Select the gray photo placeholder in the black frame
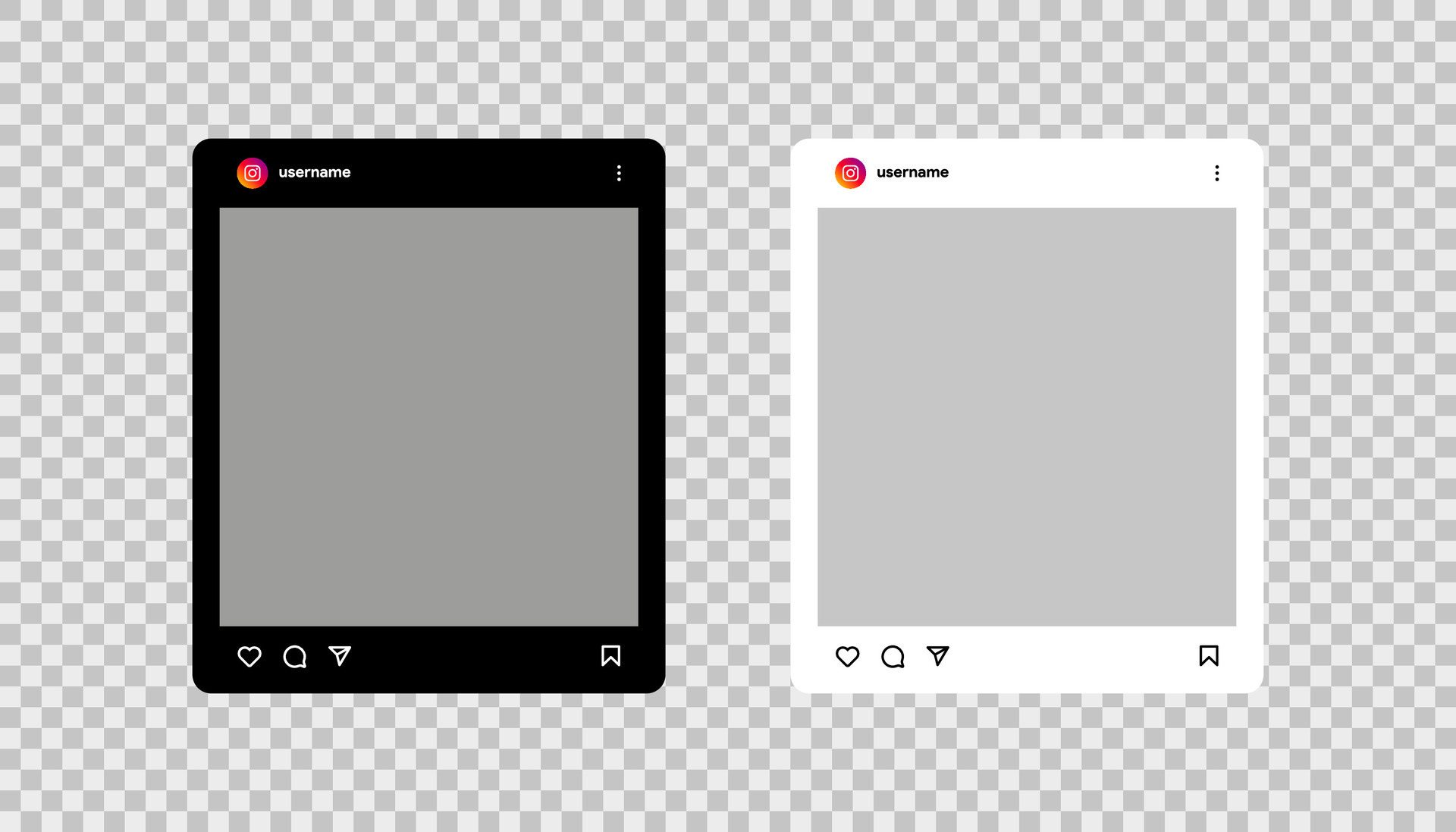Viewport: 1456px width, 832px height. 429,416
